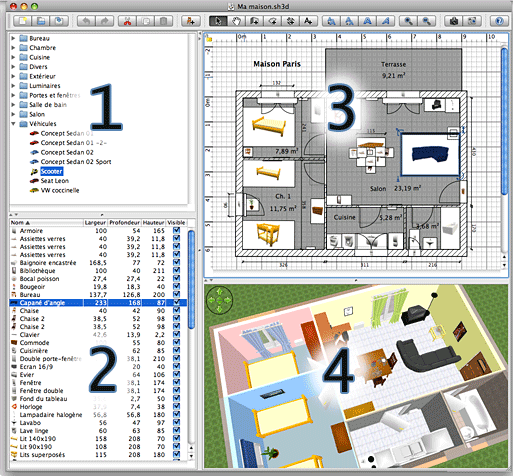
Task: Sort furniture by the Nom column header
Action: (46, 222)
